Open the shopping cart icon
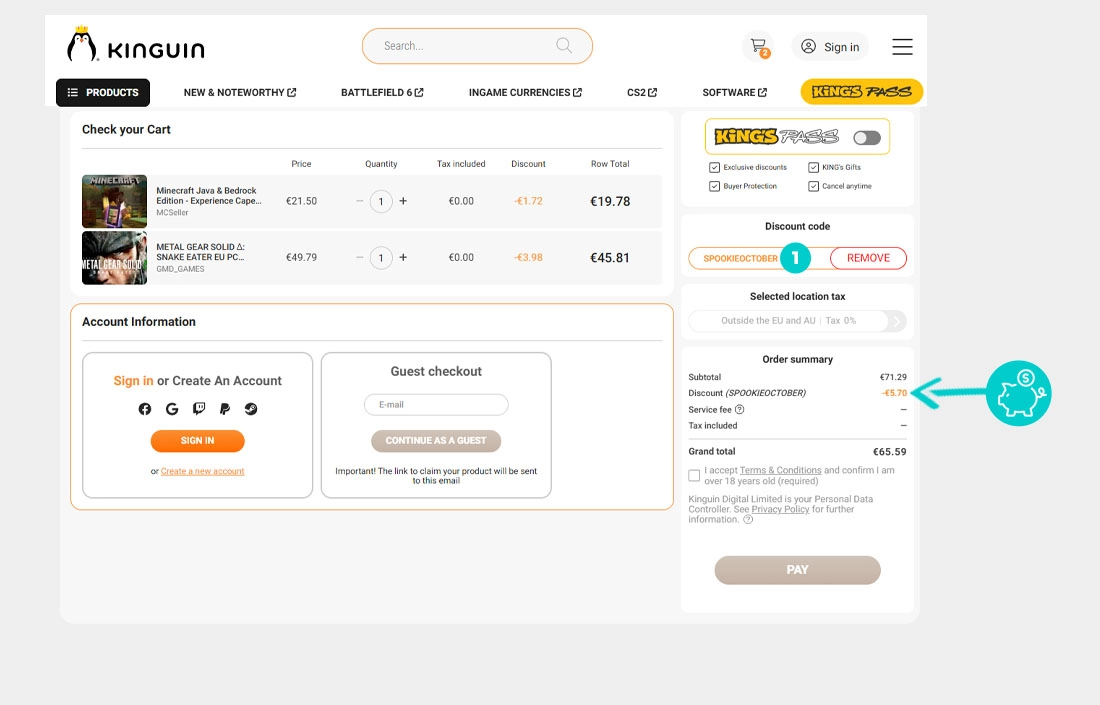Image resolution: width=1100 pixels, height=705 pixels. [x=757, y=46]
